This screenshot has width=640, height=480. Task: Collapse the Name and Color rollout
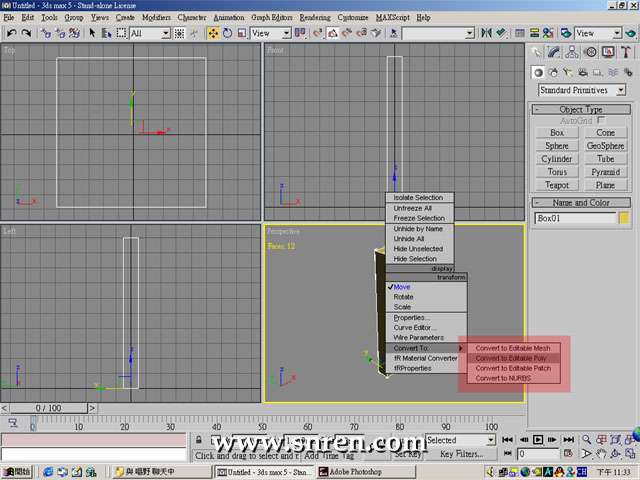coord(581,202)
